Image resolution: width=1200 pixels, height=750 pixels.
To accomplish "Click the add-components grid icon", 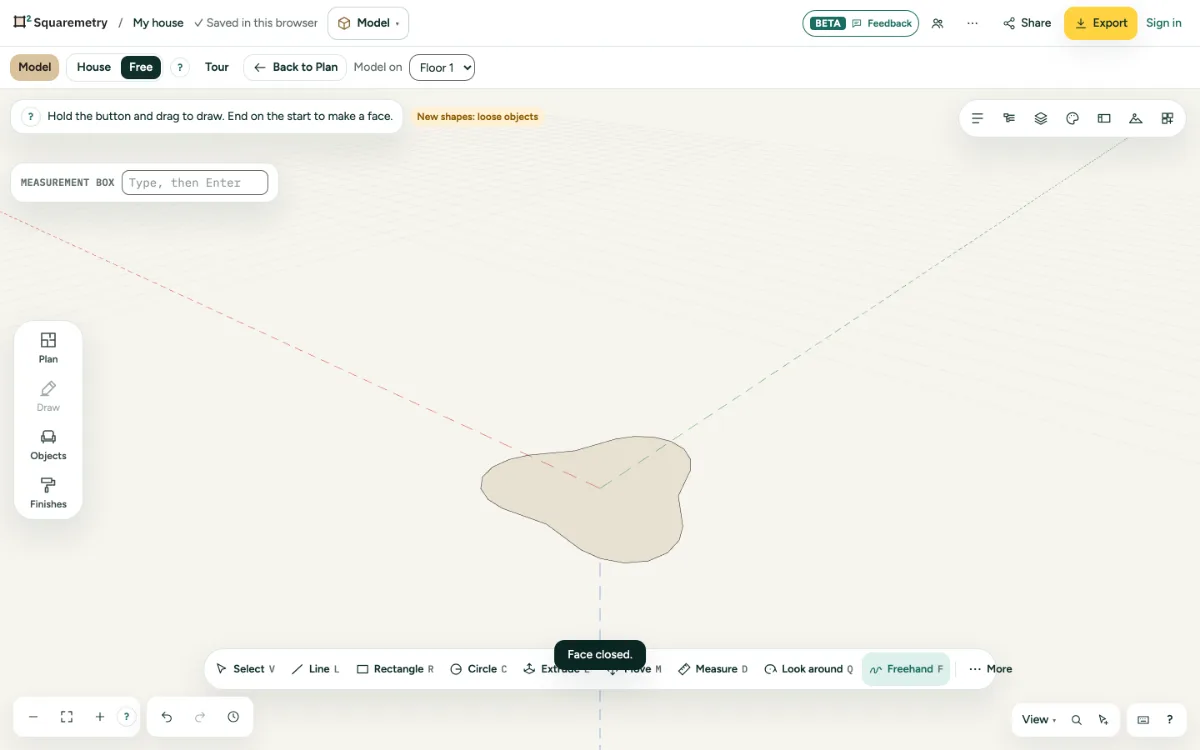I will [1167, 118].
